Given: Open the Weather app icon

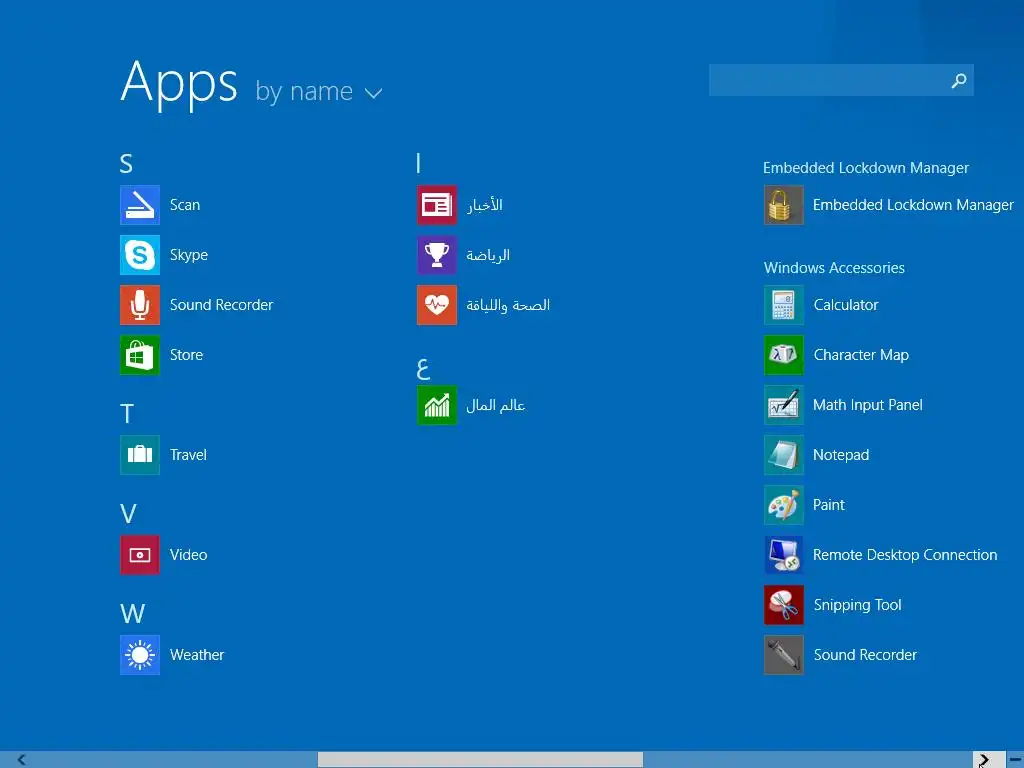Looking at the screenshot, I should pyautogui.click(x=140, y=655).
